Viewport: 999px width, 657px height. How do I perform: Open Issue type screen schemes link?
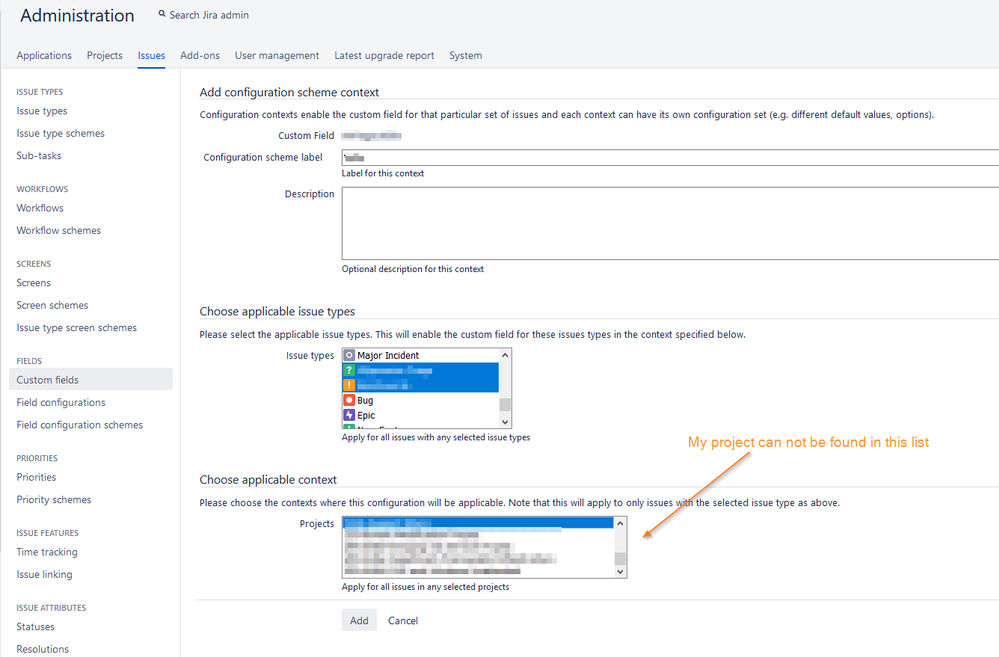[76, 328]
